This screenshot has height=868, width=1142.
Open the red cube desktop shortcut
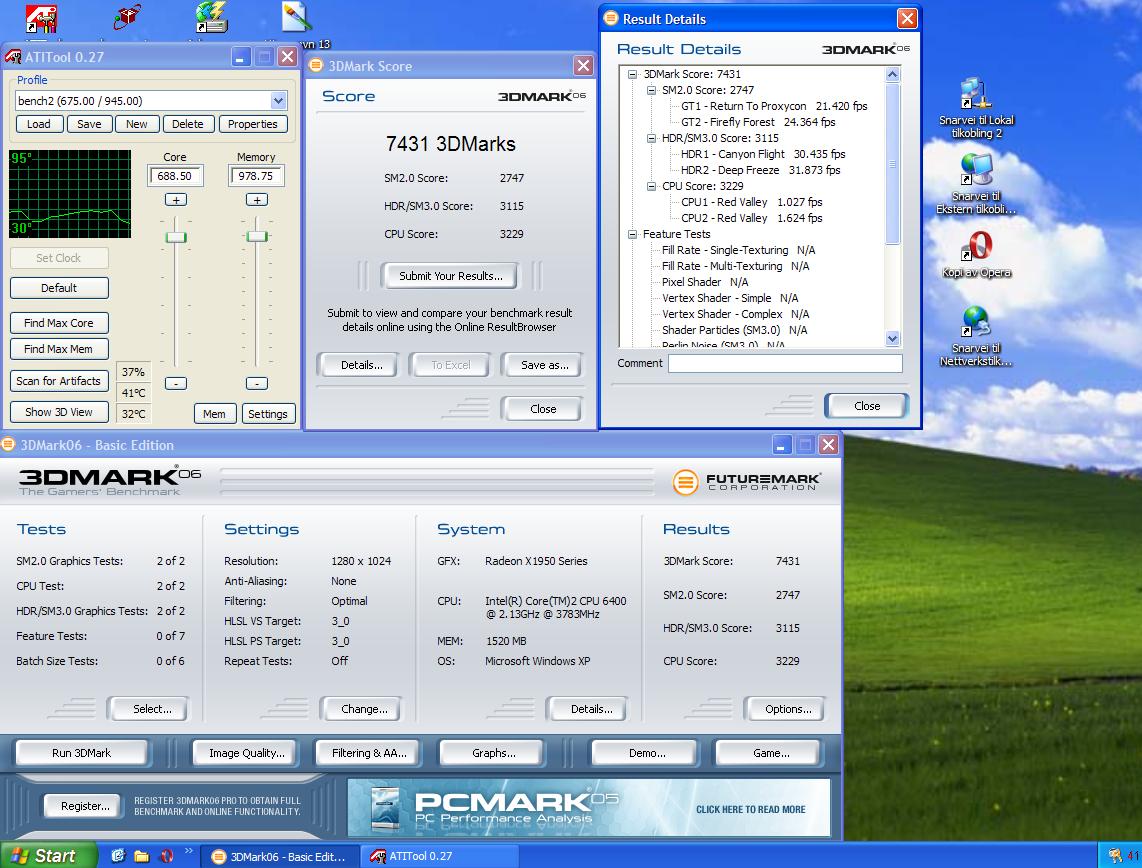128,16
